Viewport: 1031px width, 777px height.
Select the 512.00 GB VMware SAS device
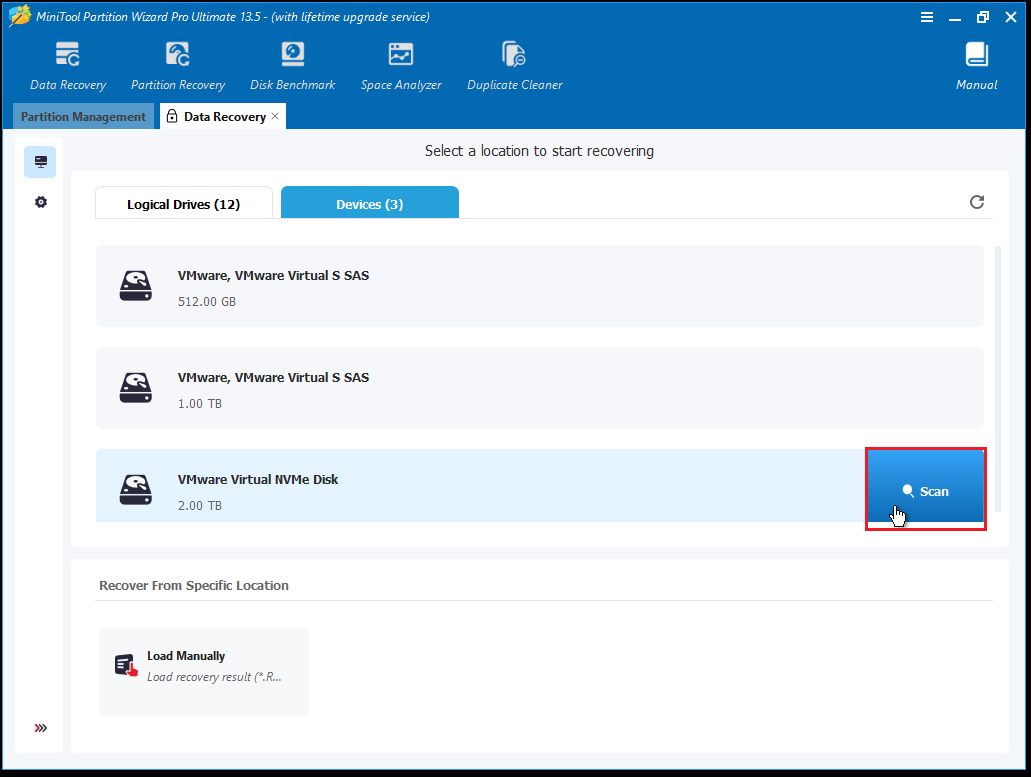(x=540, y=286)
